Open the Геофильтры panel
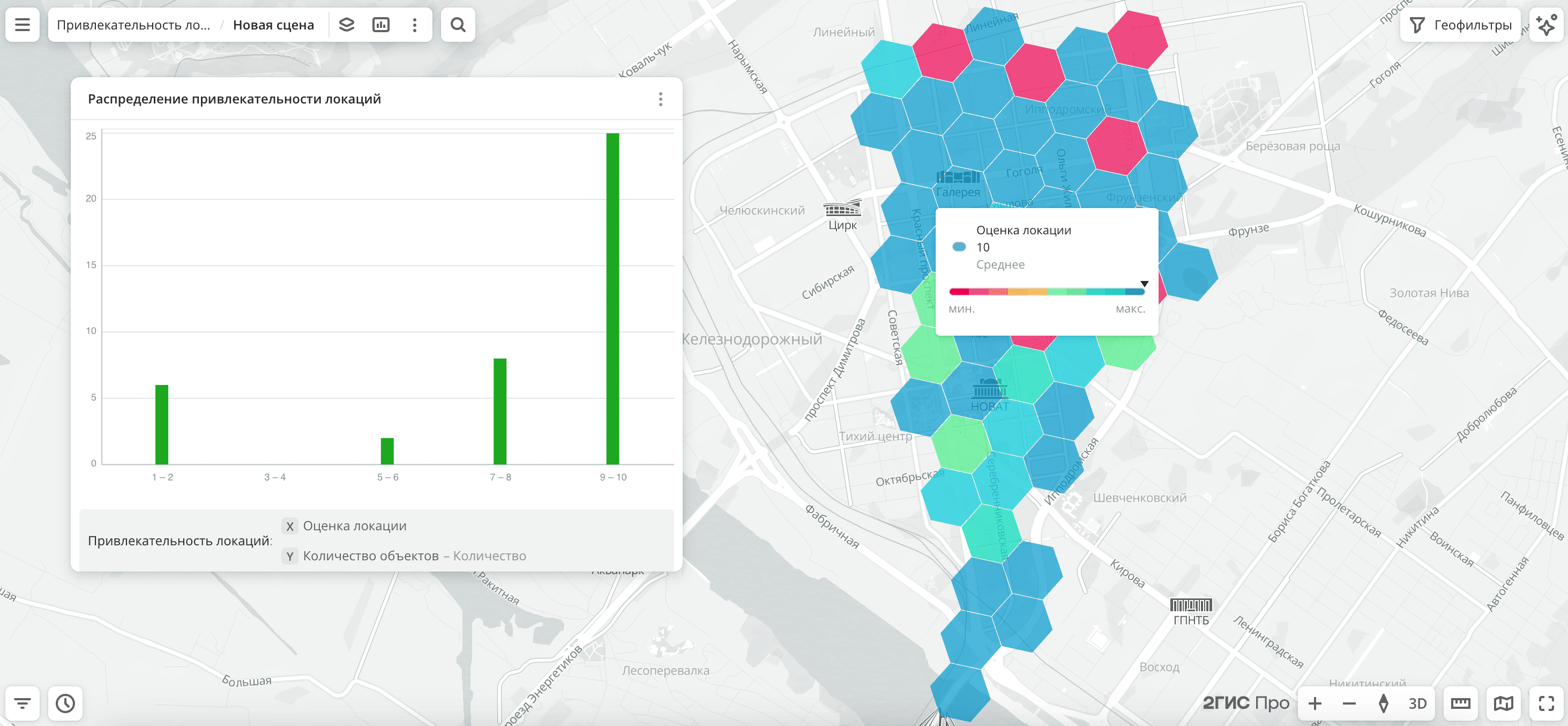 (x=1460, y=24)
